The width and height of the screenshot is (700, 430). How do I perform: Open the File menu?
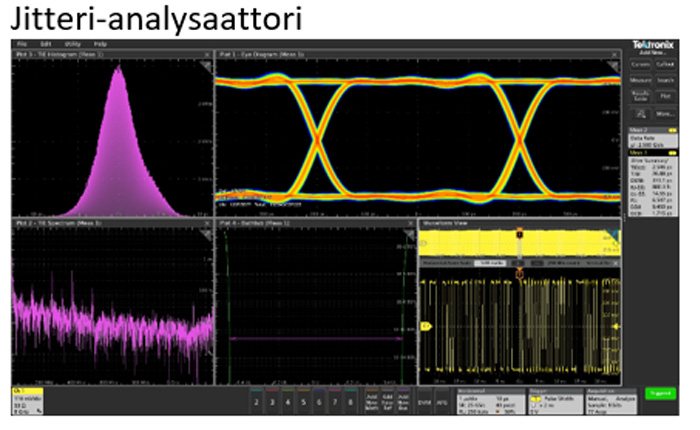point(21,45)
